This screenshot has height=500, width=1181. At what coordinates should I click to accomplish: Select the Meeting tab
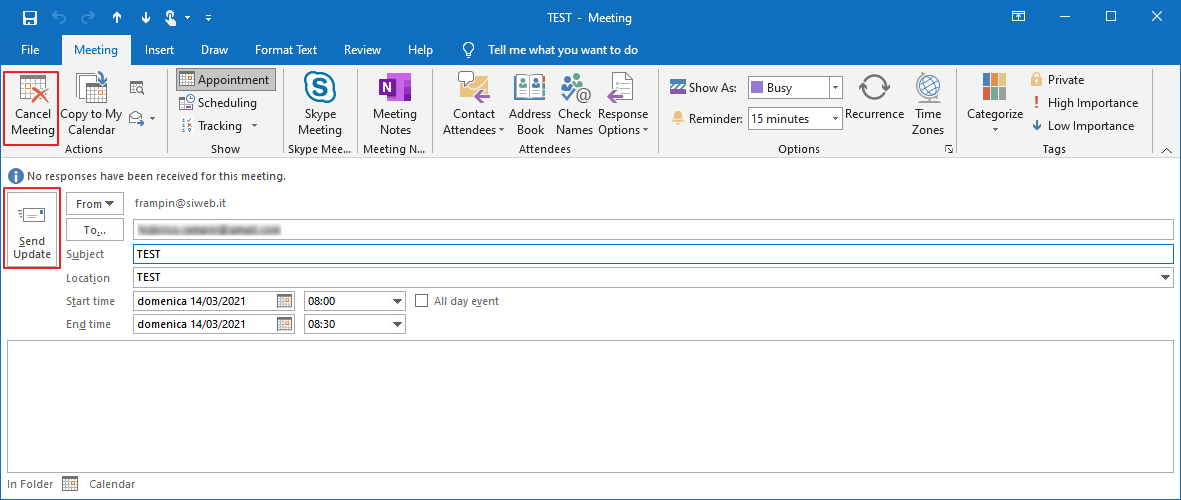coord(96,50)
